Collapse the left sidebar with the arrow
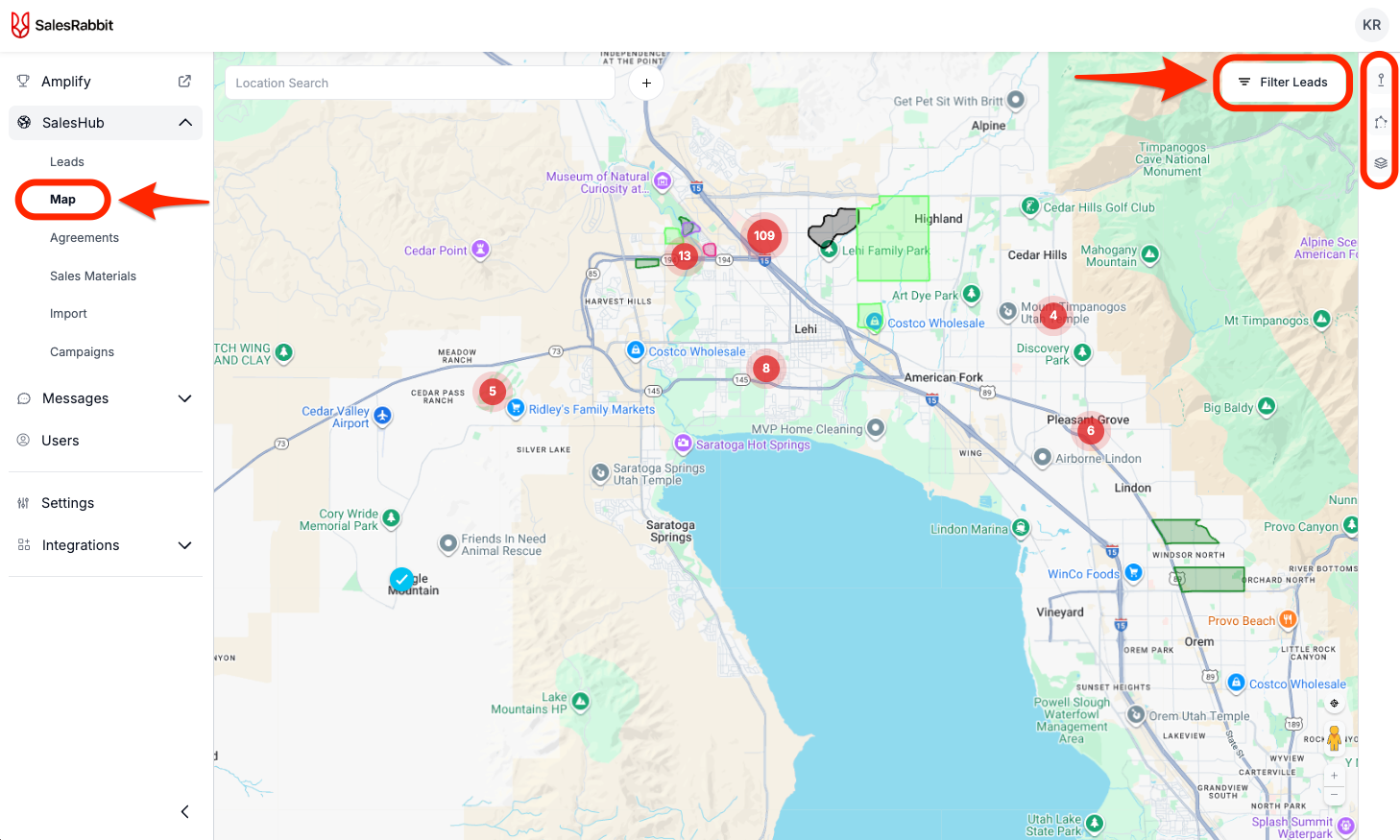 [185, 812]
